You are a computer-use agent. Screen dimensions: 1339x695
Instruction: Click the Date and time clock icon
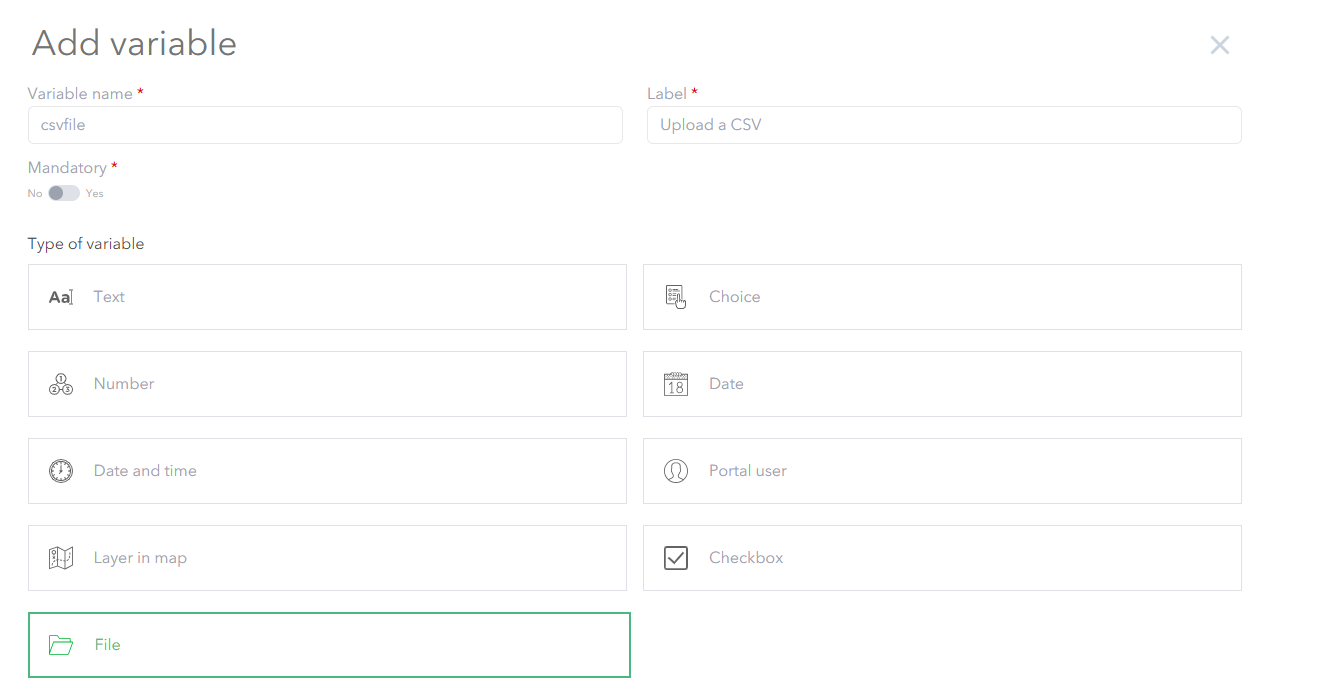pos(61,471)
